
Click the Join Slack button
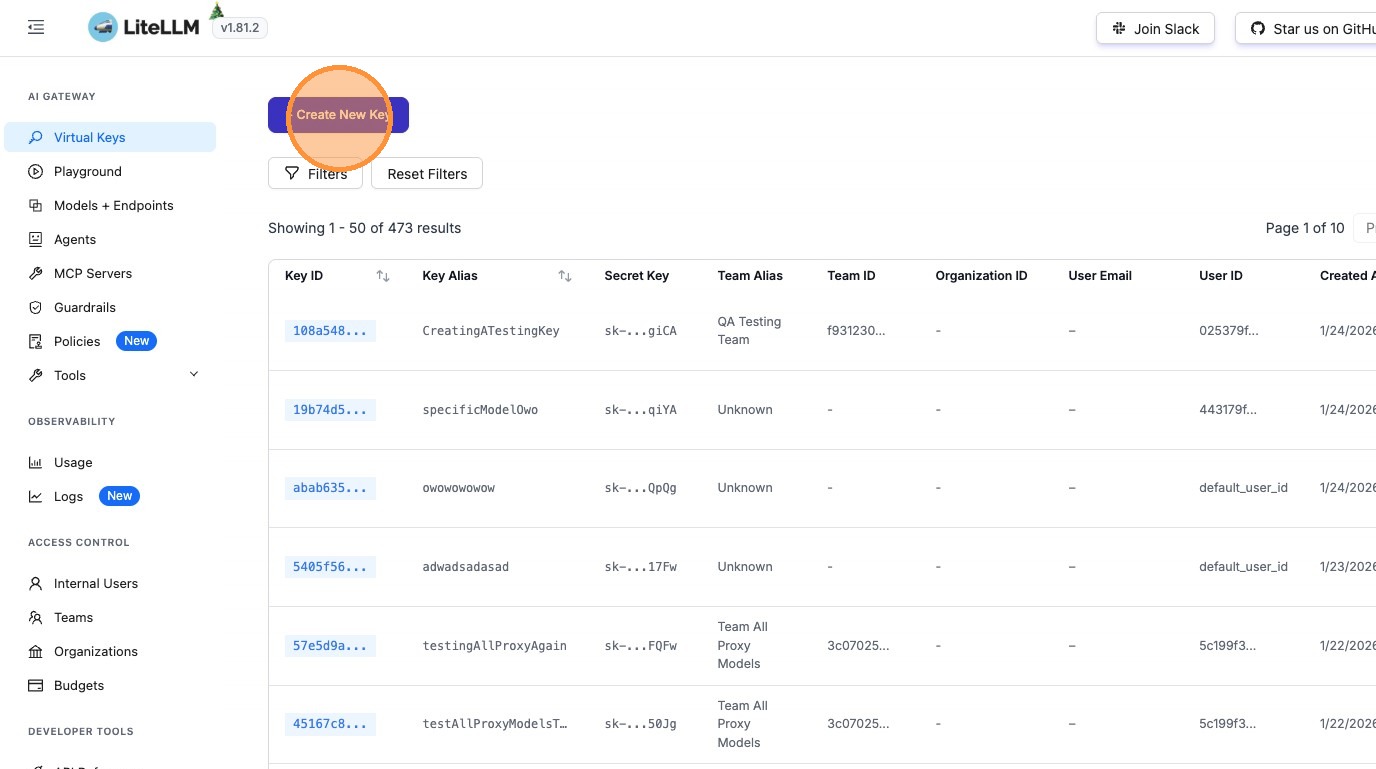1155,29
